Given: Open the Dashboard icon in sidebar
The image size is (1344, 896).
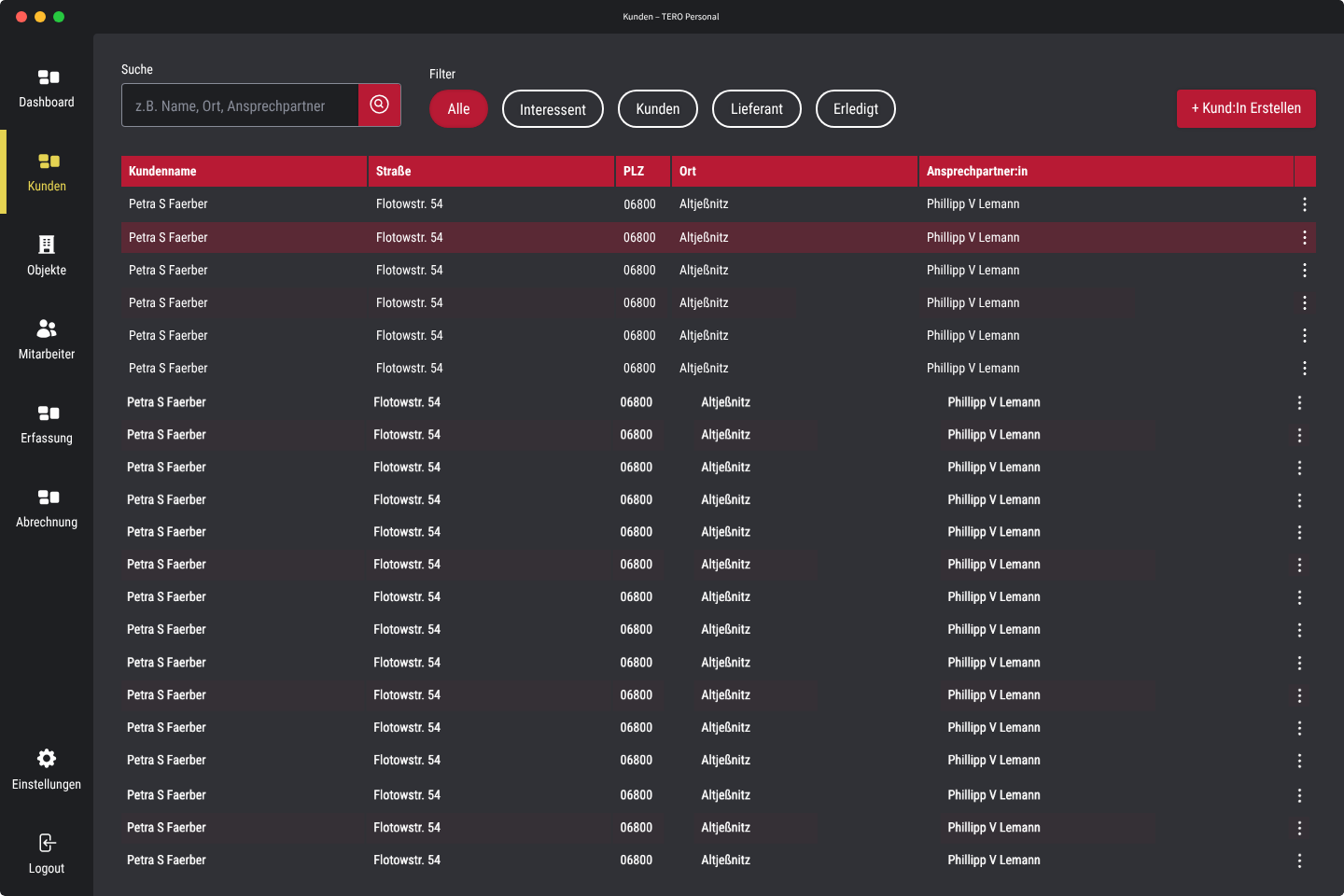Looking at the screenshot, I should [x=48, y=77].
